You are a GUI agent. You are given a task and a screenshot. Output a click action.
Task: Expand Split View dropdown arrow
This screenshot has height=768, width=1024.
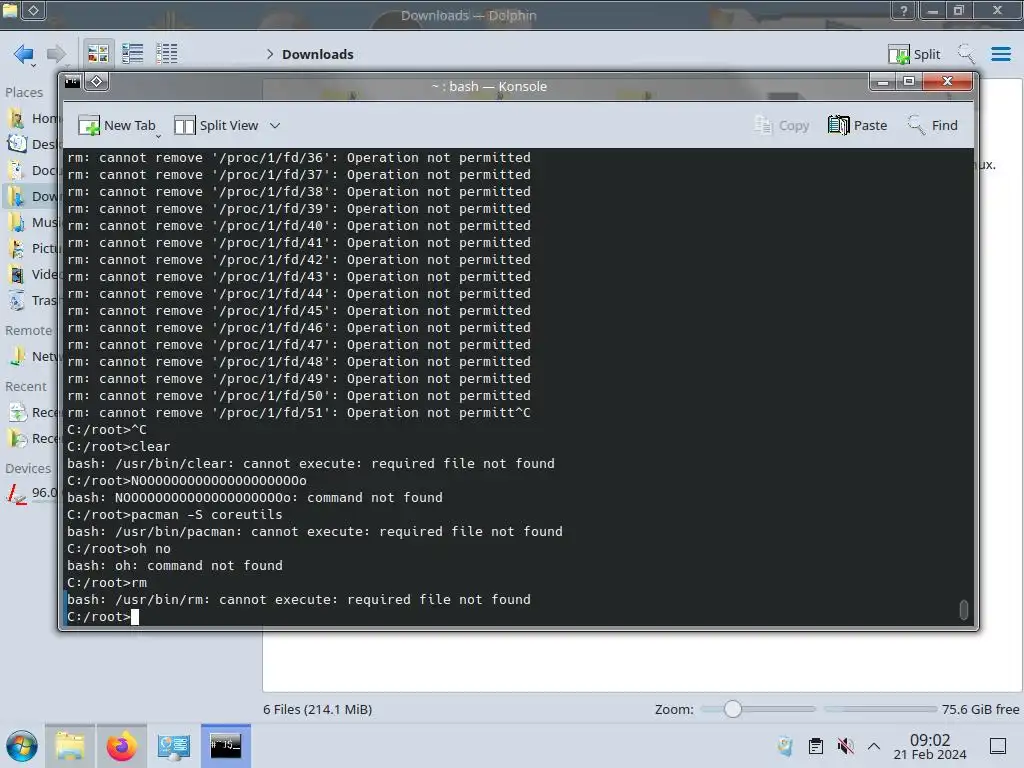tap(275, 125)
